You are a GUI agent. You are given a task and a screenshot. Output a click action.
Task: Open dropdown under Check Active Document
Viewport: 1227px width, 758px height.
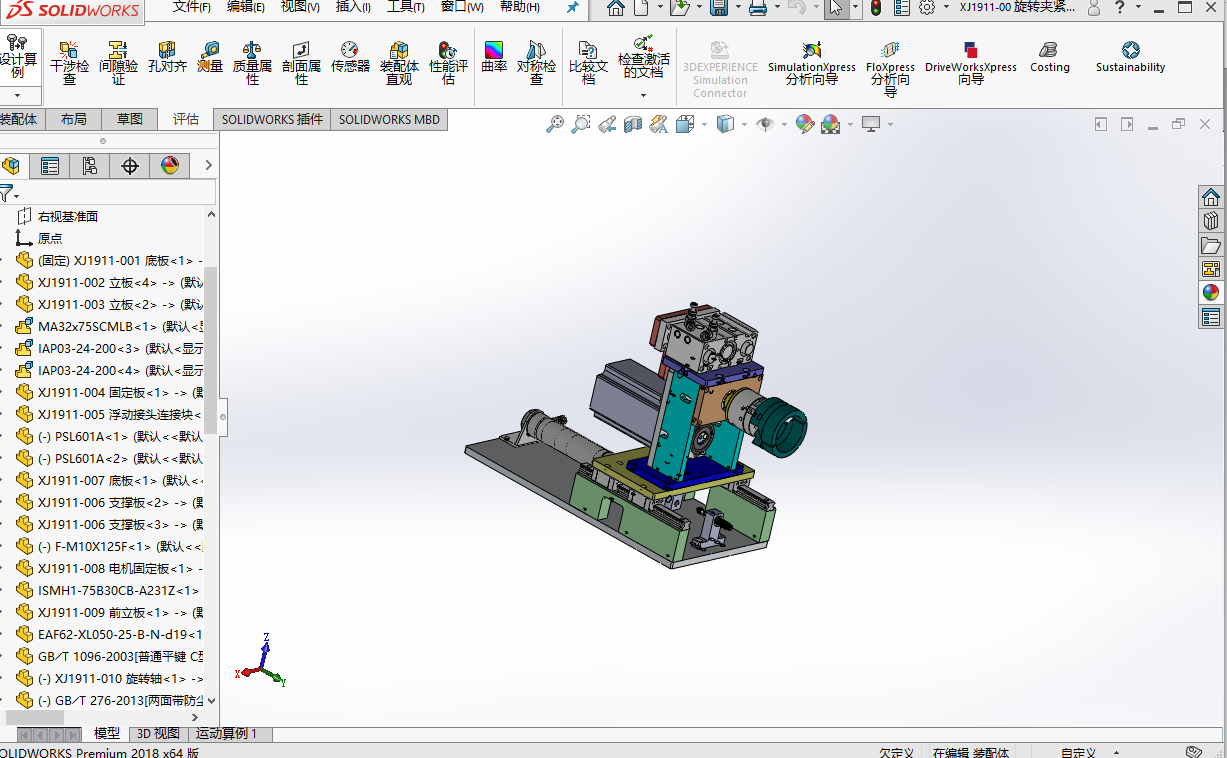tap(643, 96)
